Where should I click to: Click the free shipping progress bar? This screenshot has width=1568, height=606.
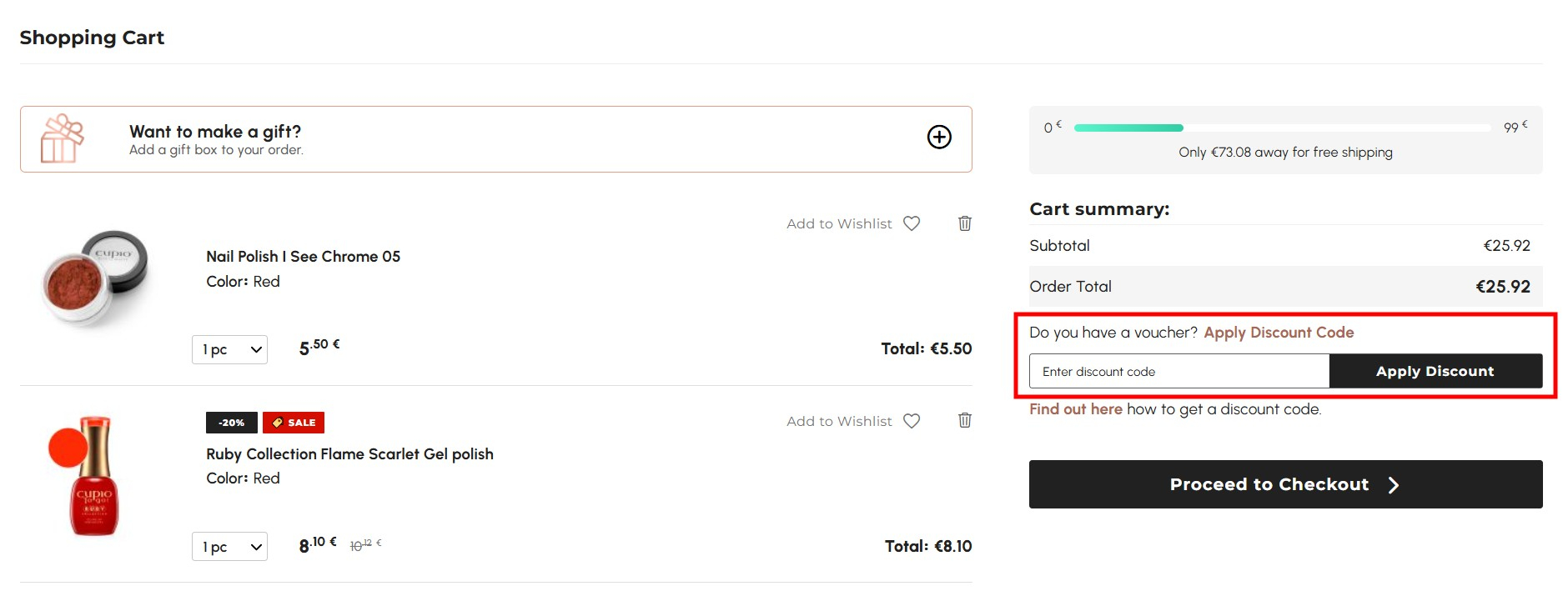point(1282,128)
